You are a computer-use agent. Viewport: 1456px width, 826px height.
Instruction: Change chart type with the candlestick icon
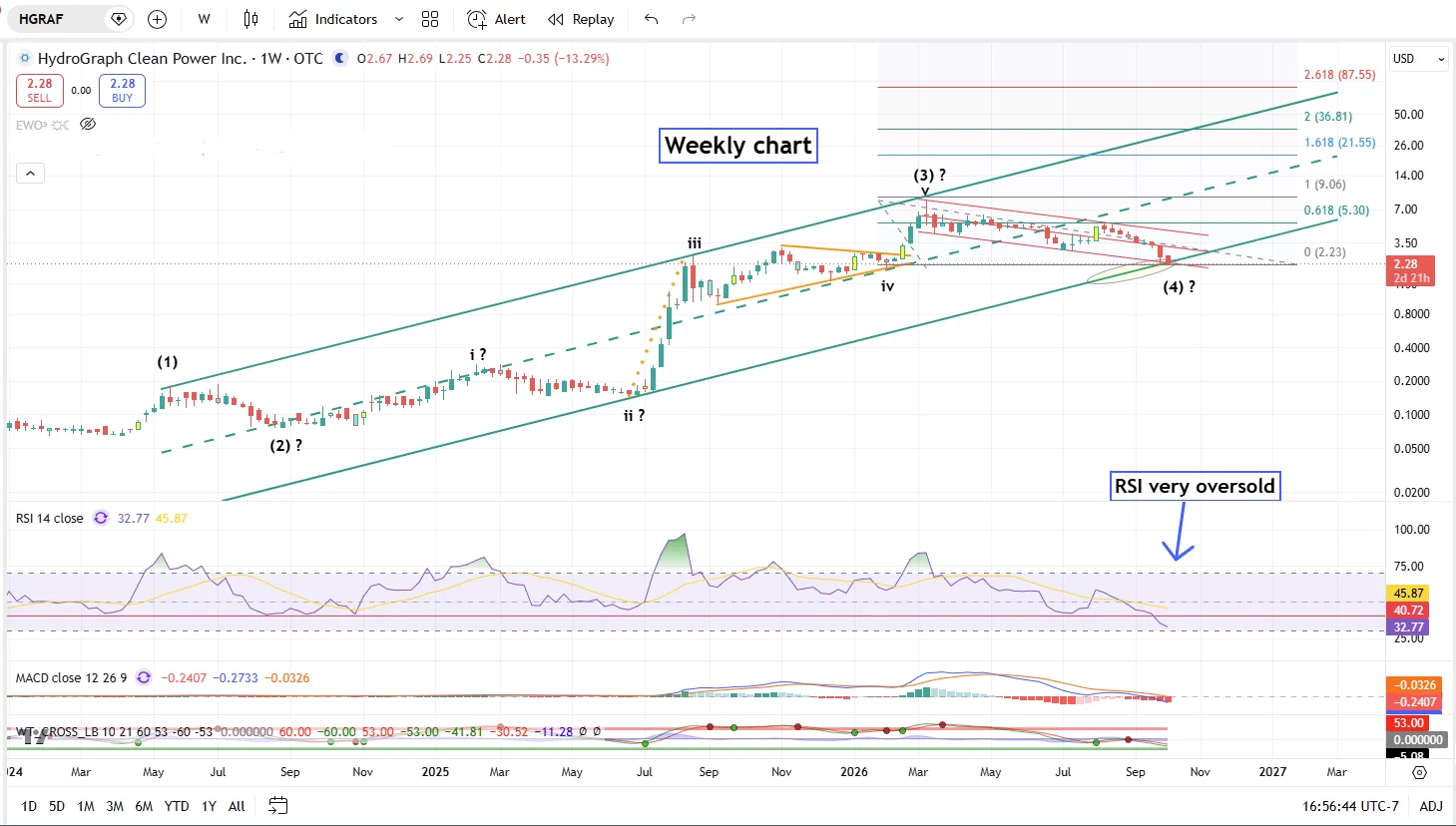pyautogui.click(x=250, y=19)
